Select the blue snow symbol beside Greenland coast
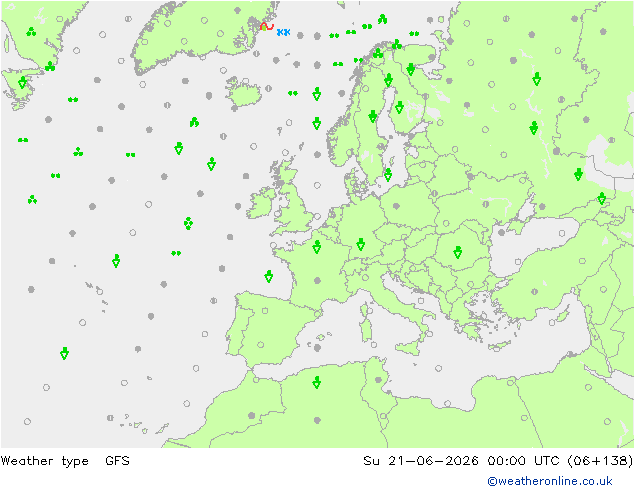634x490 pixels. (283, 32)
